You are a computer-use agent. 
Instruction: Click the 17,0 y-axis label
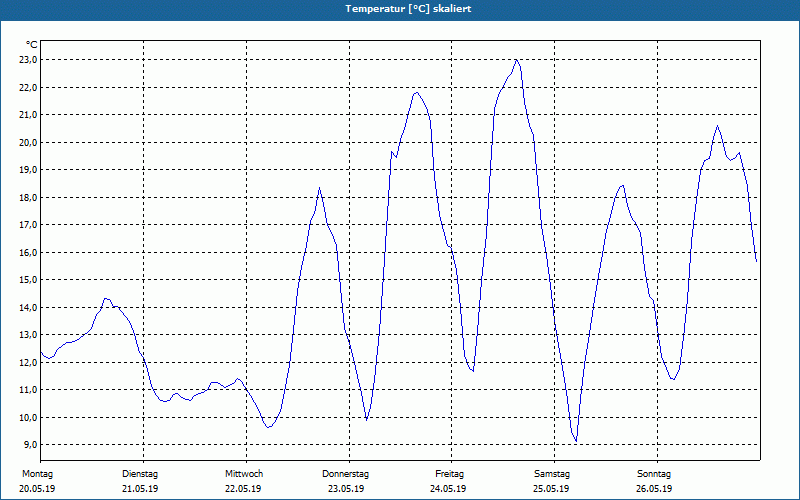coord(29,225)
